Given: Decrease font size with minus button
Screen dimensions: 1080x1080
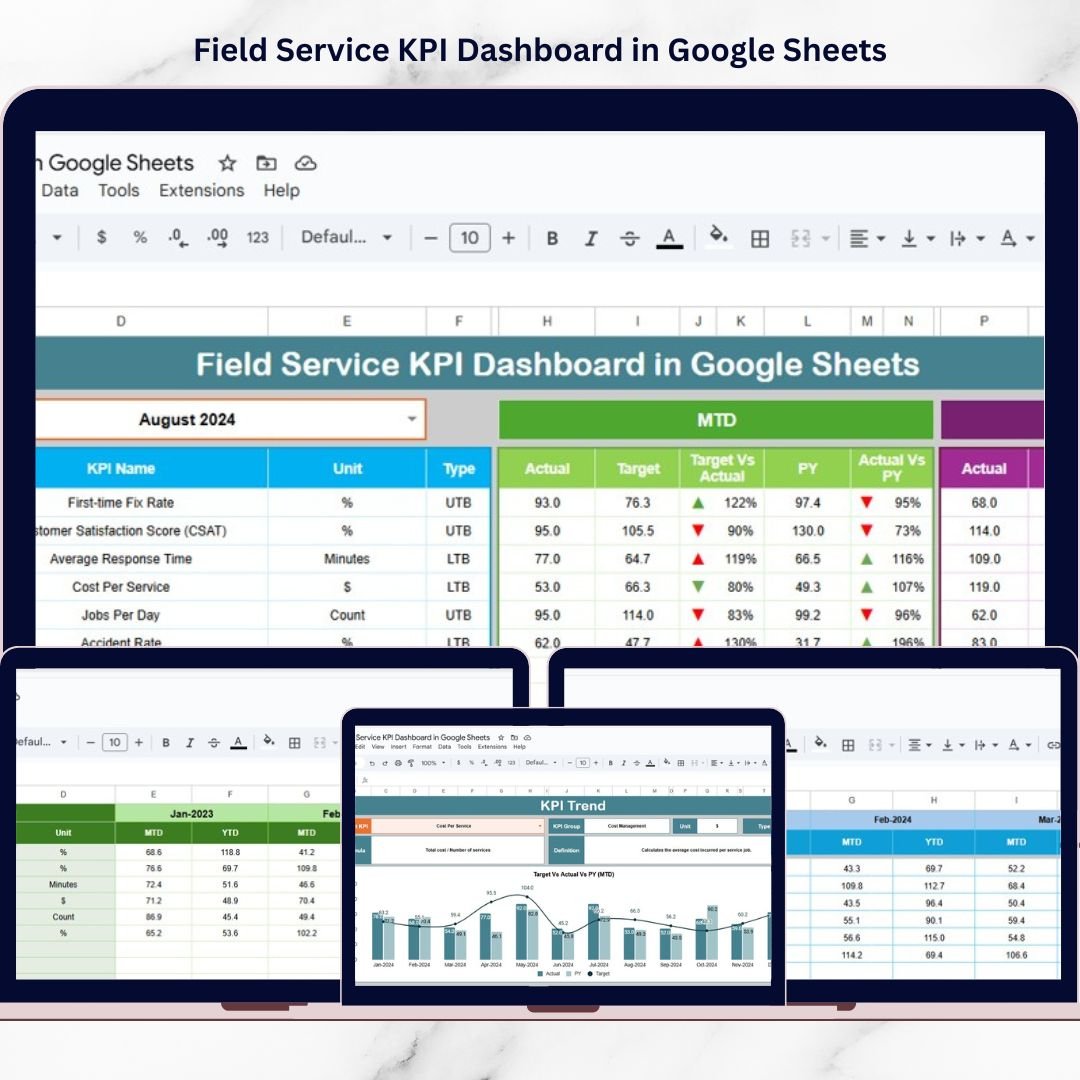Looking at the screenshot, I should pyautogui.click(x=430, y=238).
